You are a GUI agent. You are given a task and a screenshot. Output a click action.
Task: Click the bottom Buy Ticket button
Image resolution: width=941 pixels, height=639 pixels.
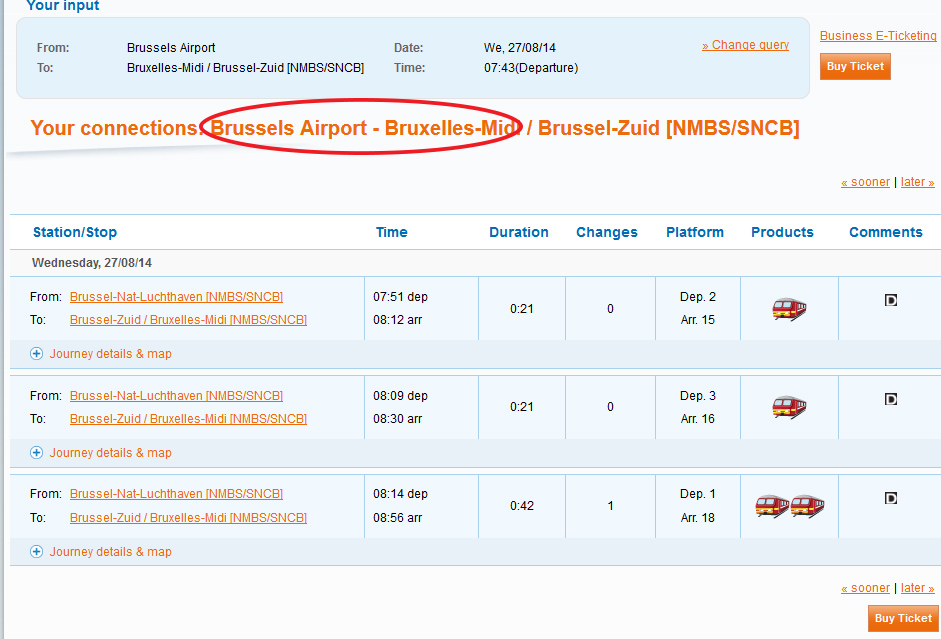903,619
